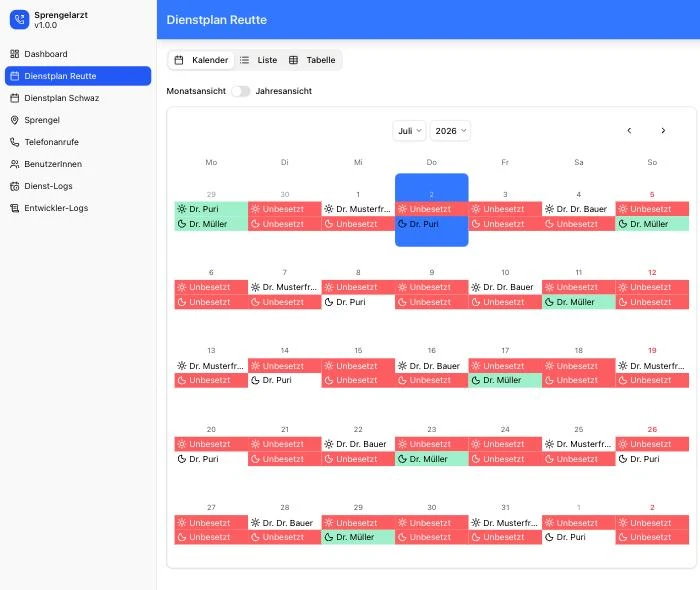The height and width of the screenshot is (590, 700).
Task: Select the highlighted day 2 July cell
Action: click(432, 210)
